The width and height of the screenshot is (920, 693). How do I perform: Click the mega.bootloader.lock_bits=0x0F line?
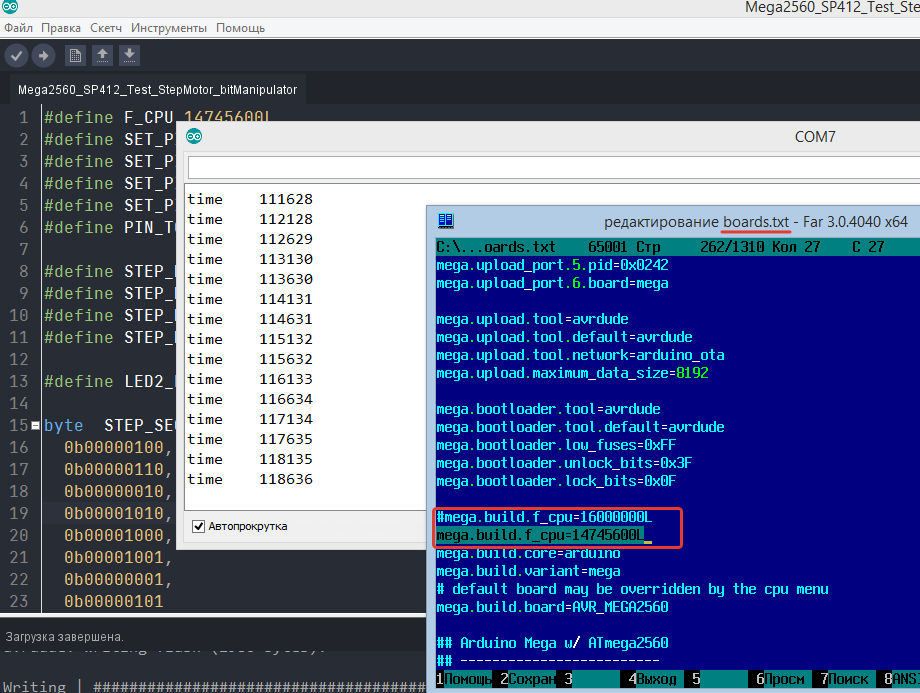point(556,481)
